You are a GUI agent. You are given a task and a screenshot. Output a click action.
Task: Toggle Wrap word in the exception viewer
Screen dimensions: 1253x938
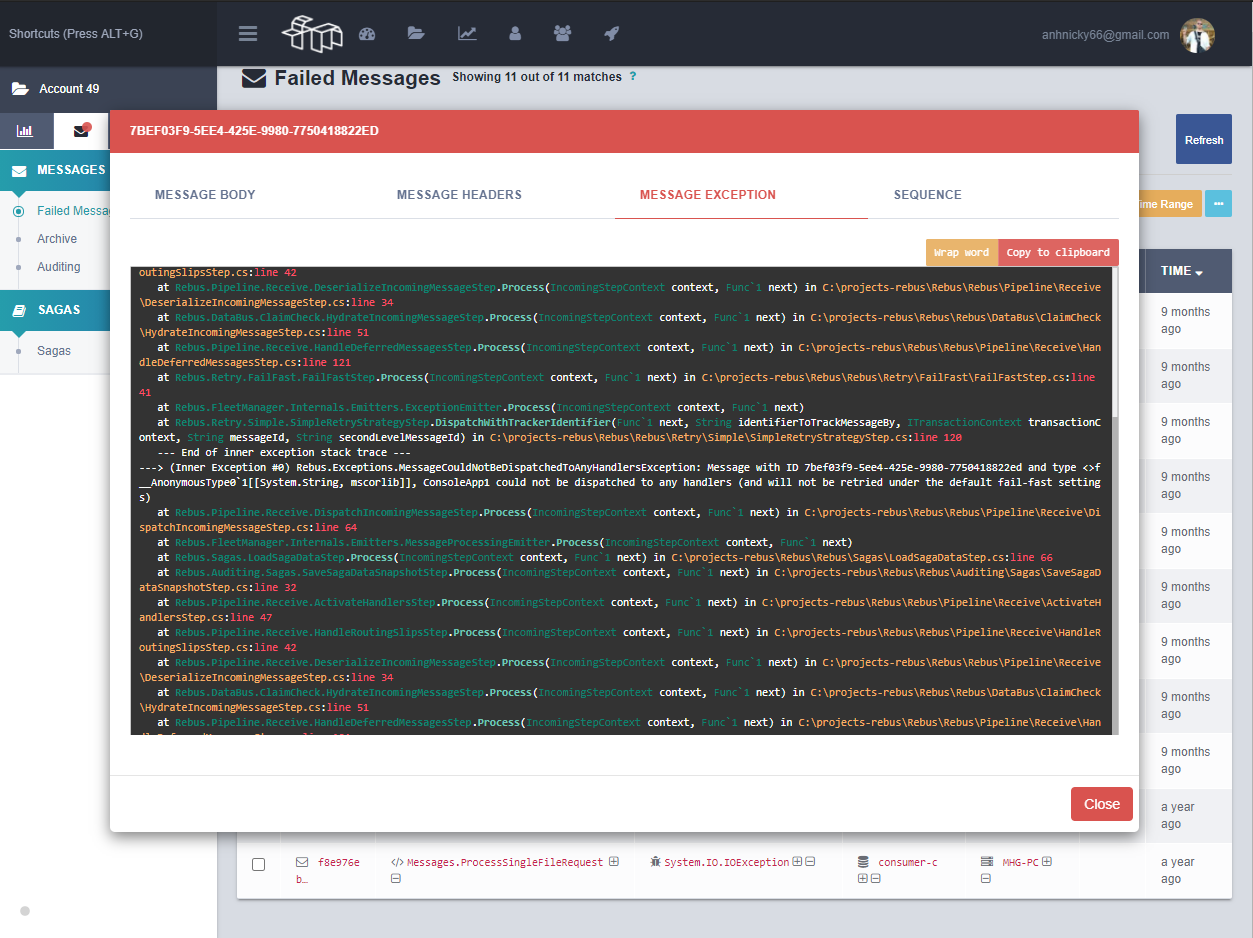(x=960, y=252)
